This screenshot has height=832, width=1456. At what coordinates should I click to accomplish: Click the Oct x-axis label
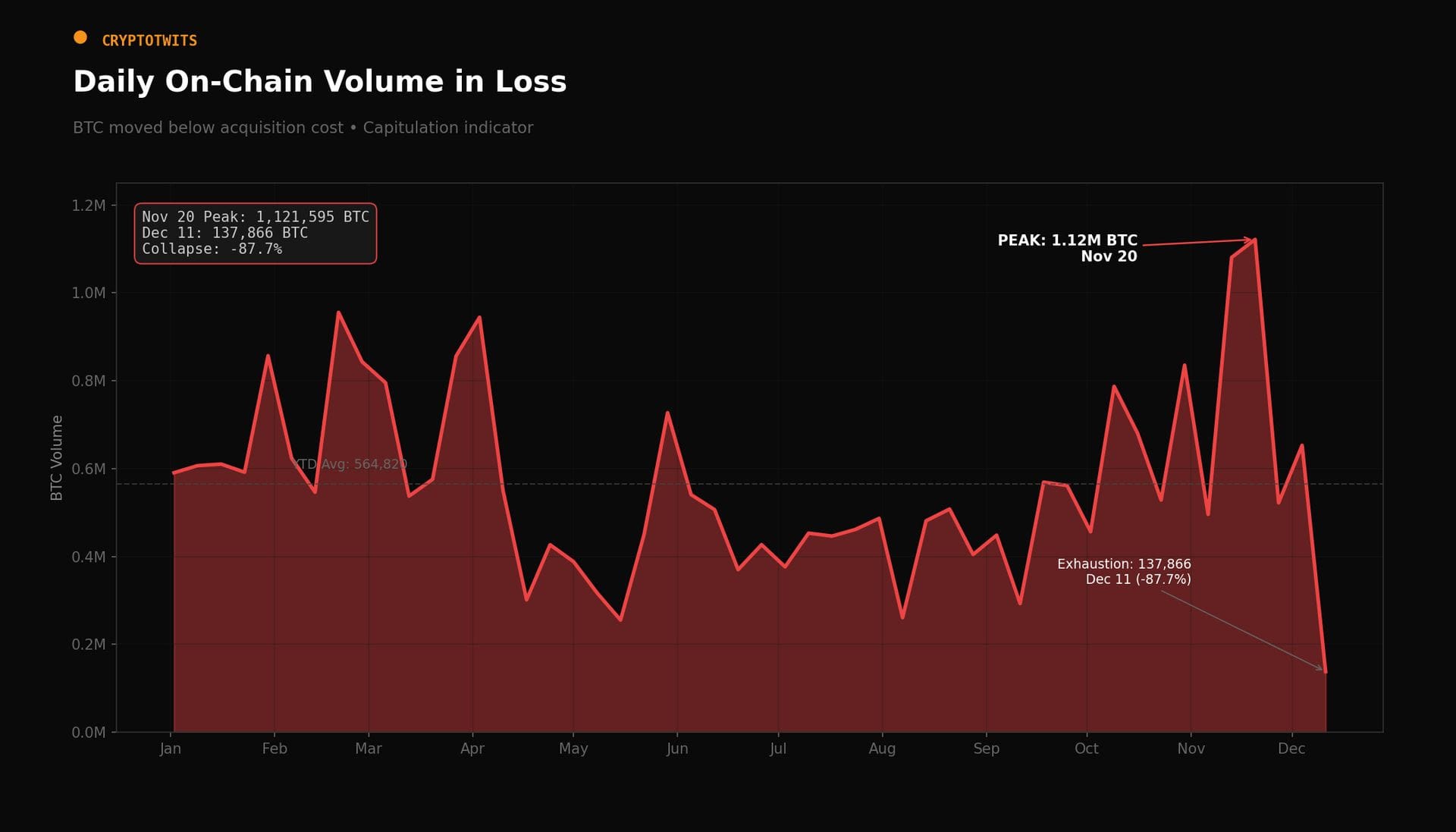pos(1086,749)
